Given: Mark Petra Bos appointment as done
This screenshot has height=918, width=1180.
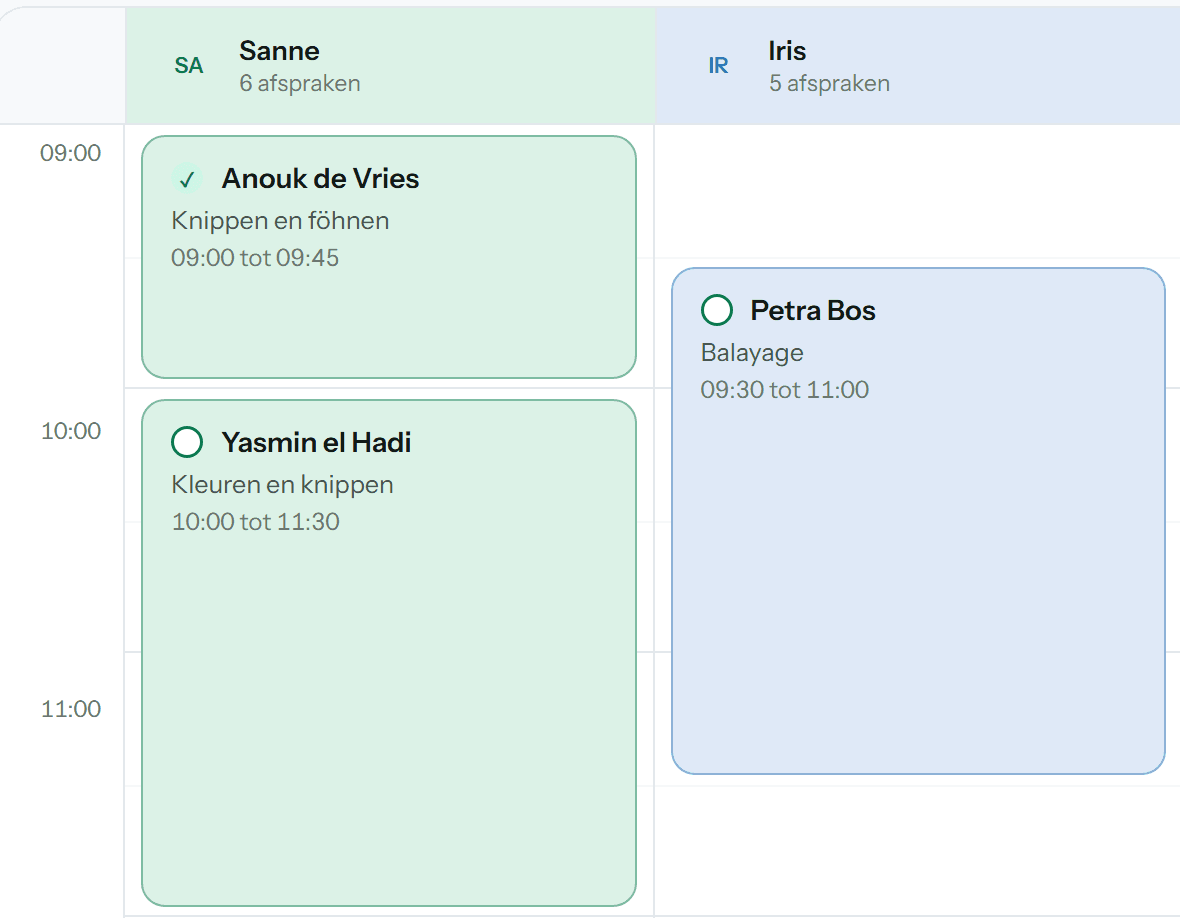Looking at the screenshot, I should pyautogui.click(x=716, y=310).
